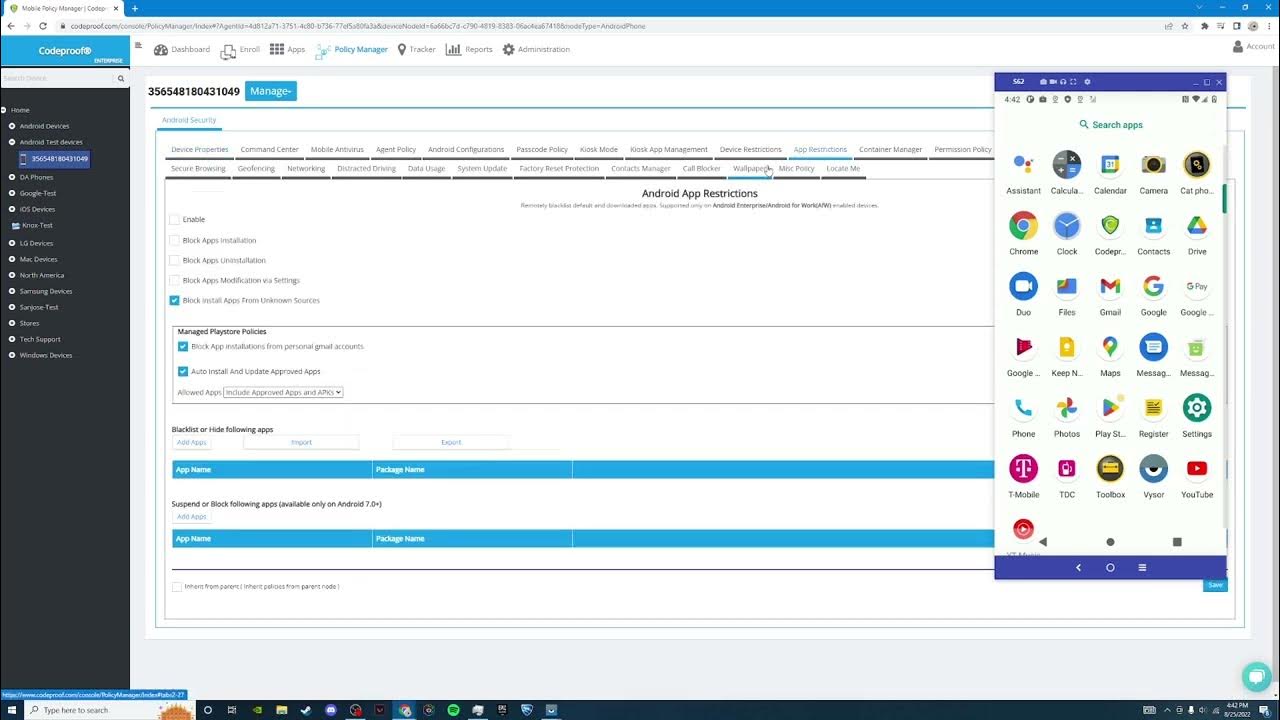
Task: Click the Export button
Action: point(451,442)
